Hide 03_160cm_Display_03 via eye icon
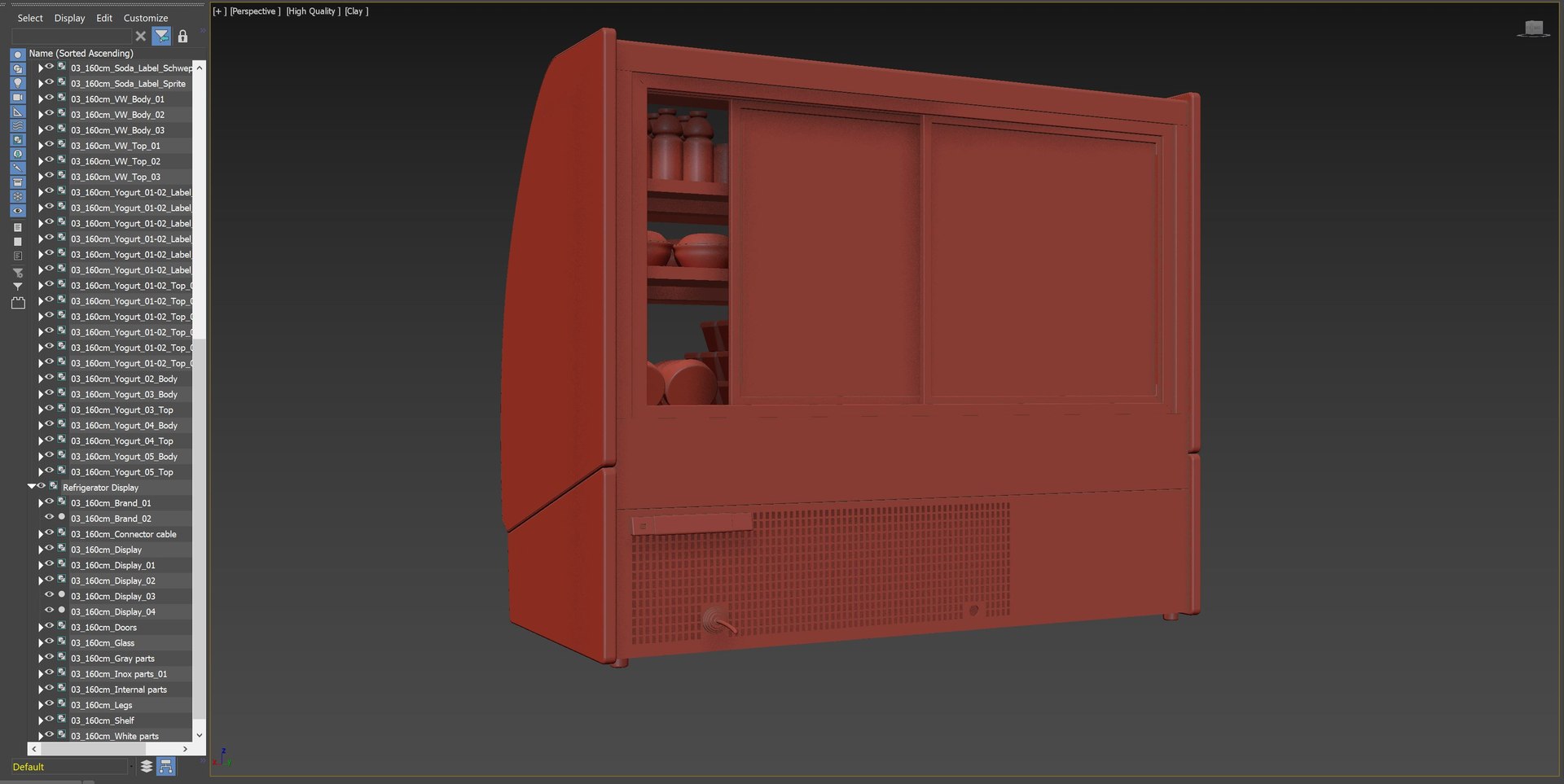The width and height of the screenshot is (1564, 784). pos(49,594)
